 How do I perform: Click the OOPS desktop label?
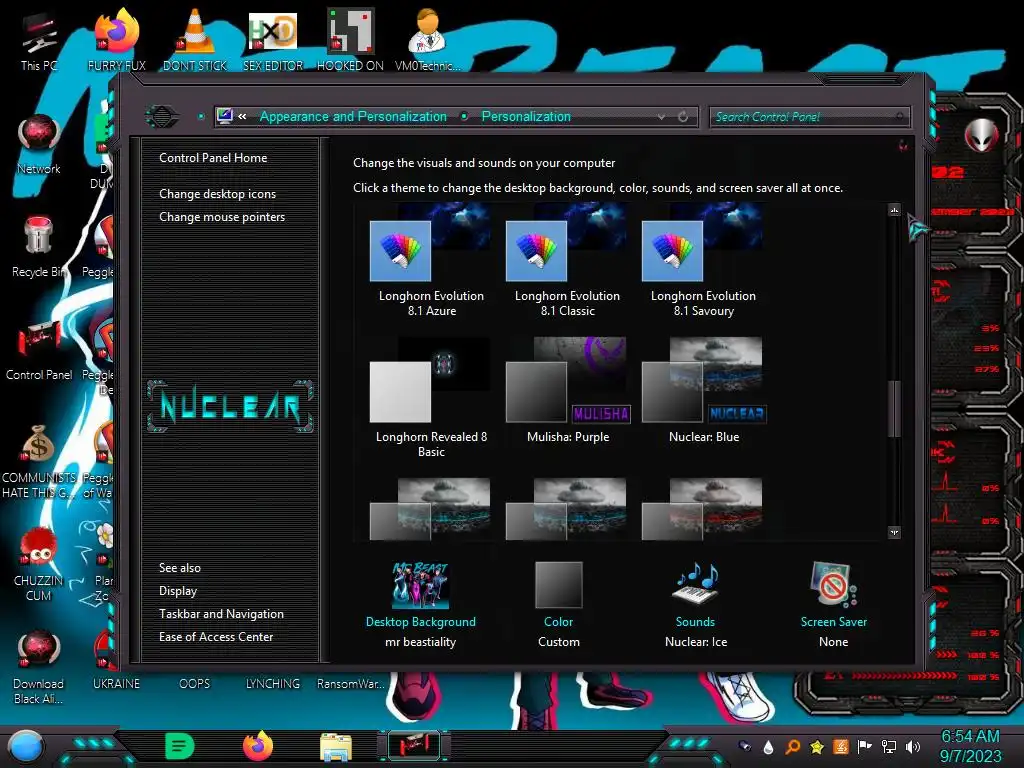pos(195,684)
